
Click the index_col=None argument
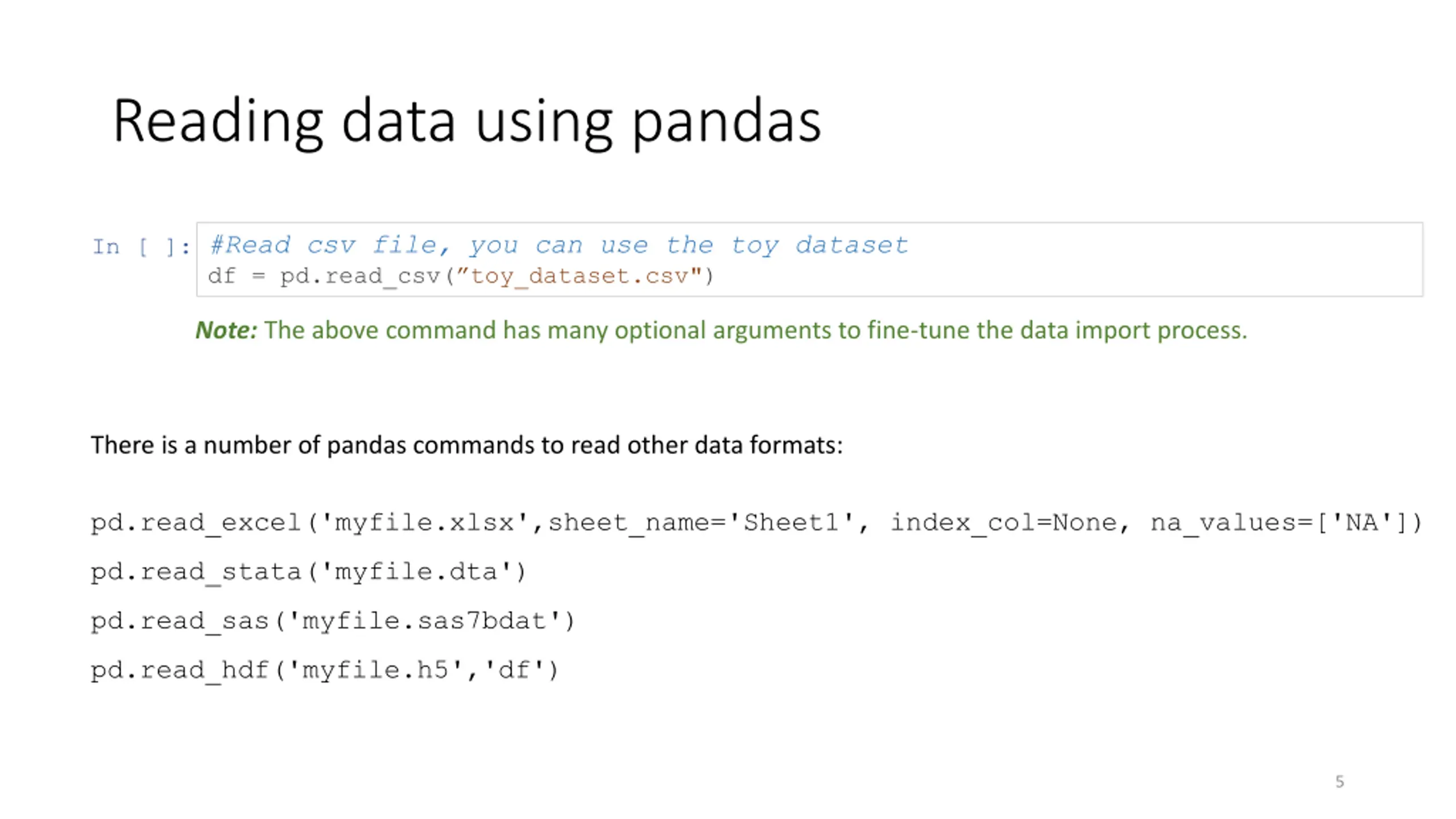tap(1003, 523)
